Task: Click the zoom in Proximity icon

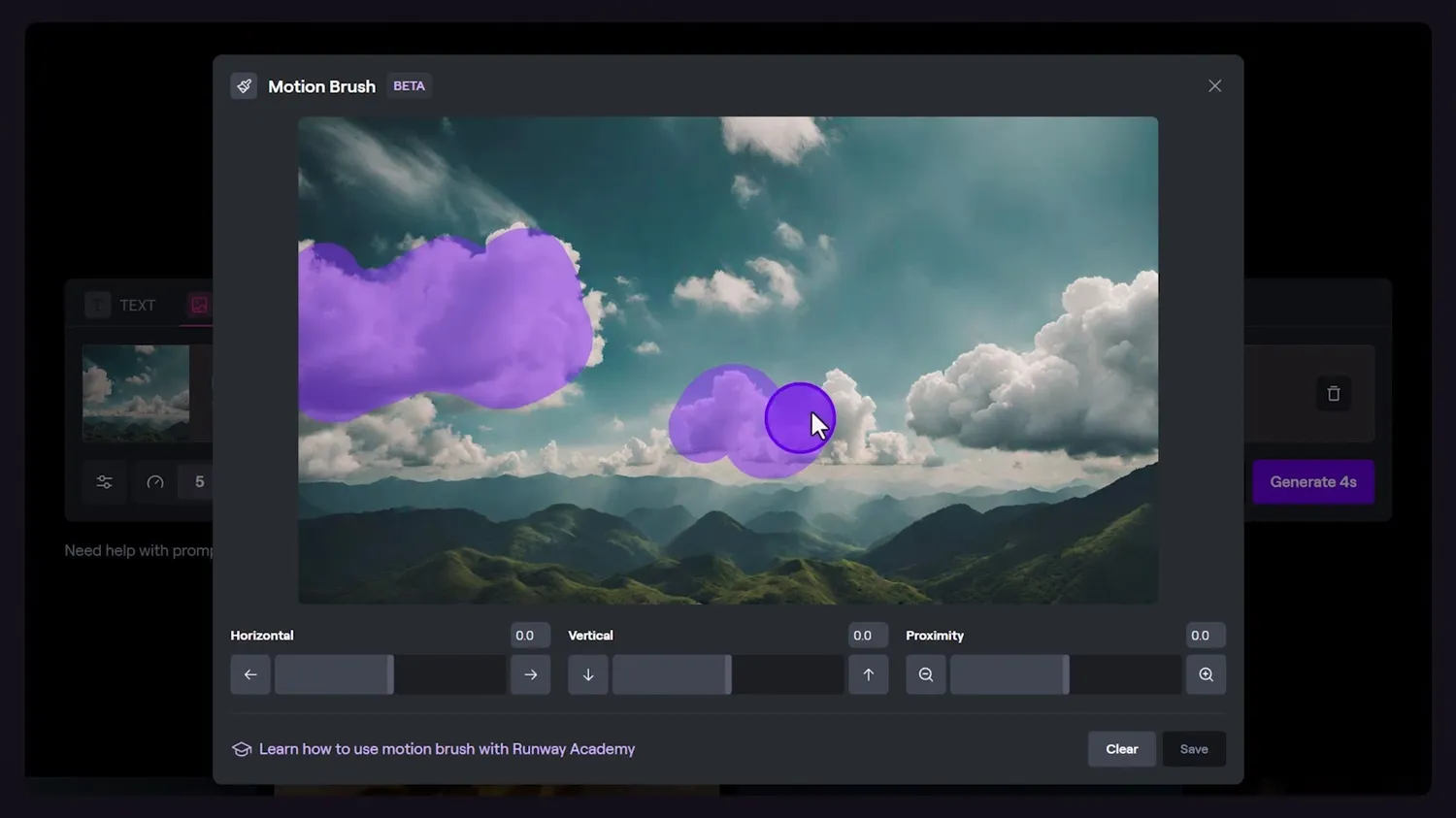Action: [x=1206, y=674]
